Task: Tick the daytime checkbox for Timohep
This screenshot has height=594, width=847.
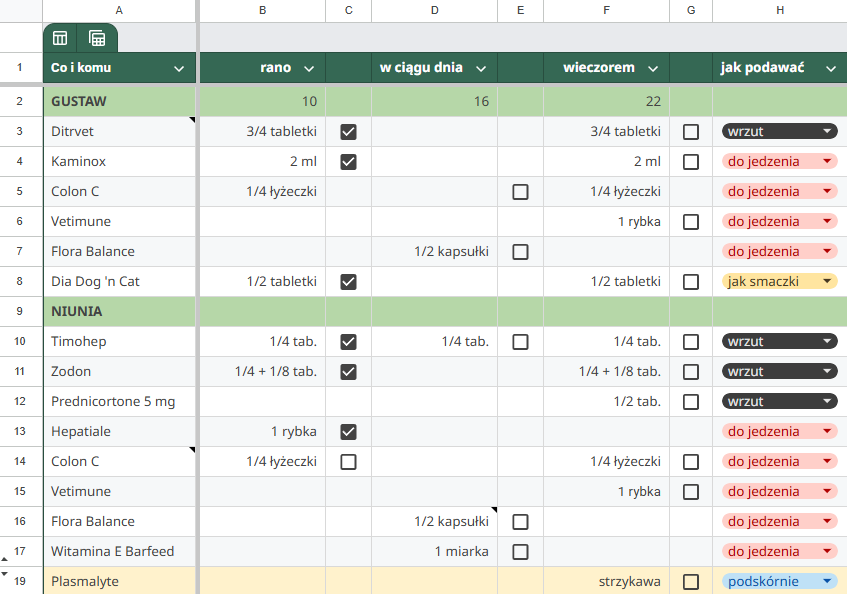Action: pyautogui.click(x=520, y=342)
